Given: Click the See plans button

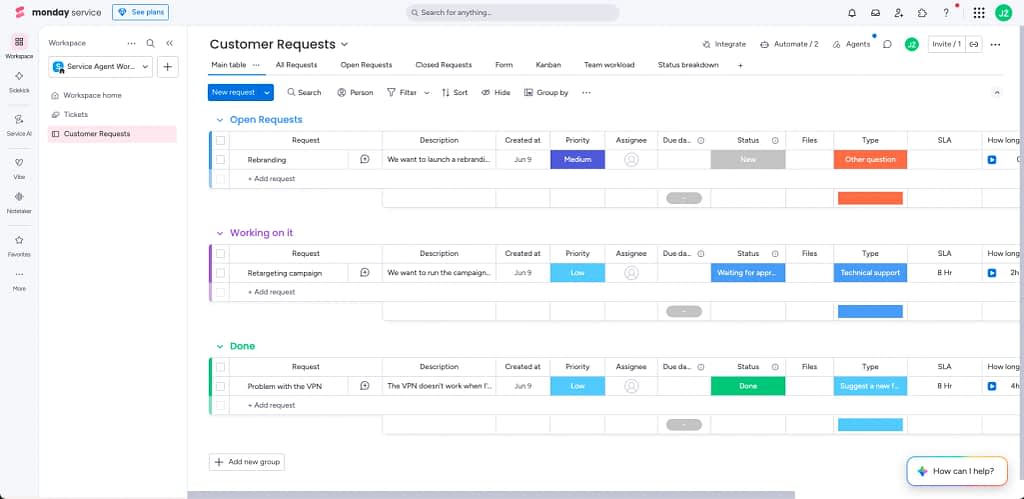Looking at the screenshot, I should (140, 12).
